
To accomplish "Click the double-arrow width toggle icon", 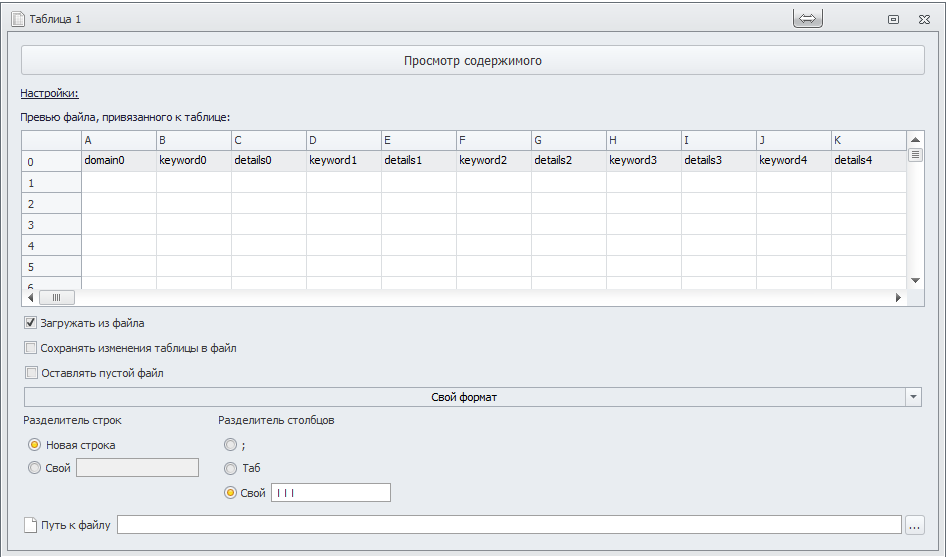I will (x=807, y=19).
